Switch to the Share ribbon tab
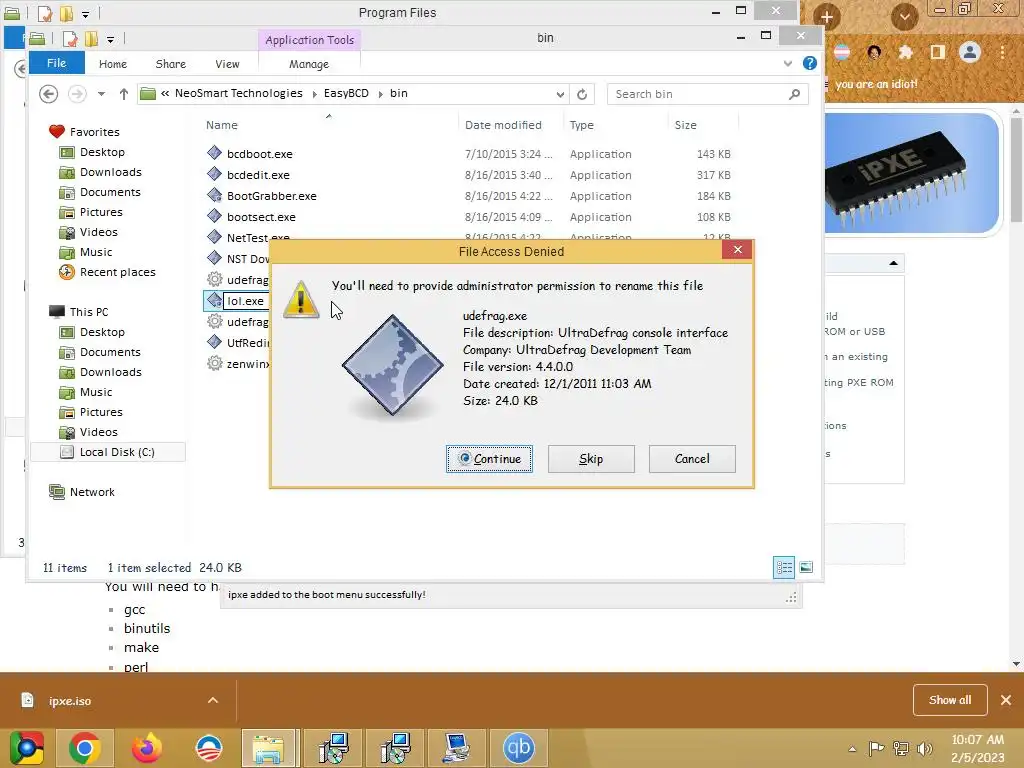Image resolution: width=1024 pixels, height=768 pixels. tap(170, 64)
